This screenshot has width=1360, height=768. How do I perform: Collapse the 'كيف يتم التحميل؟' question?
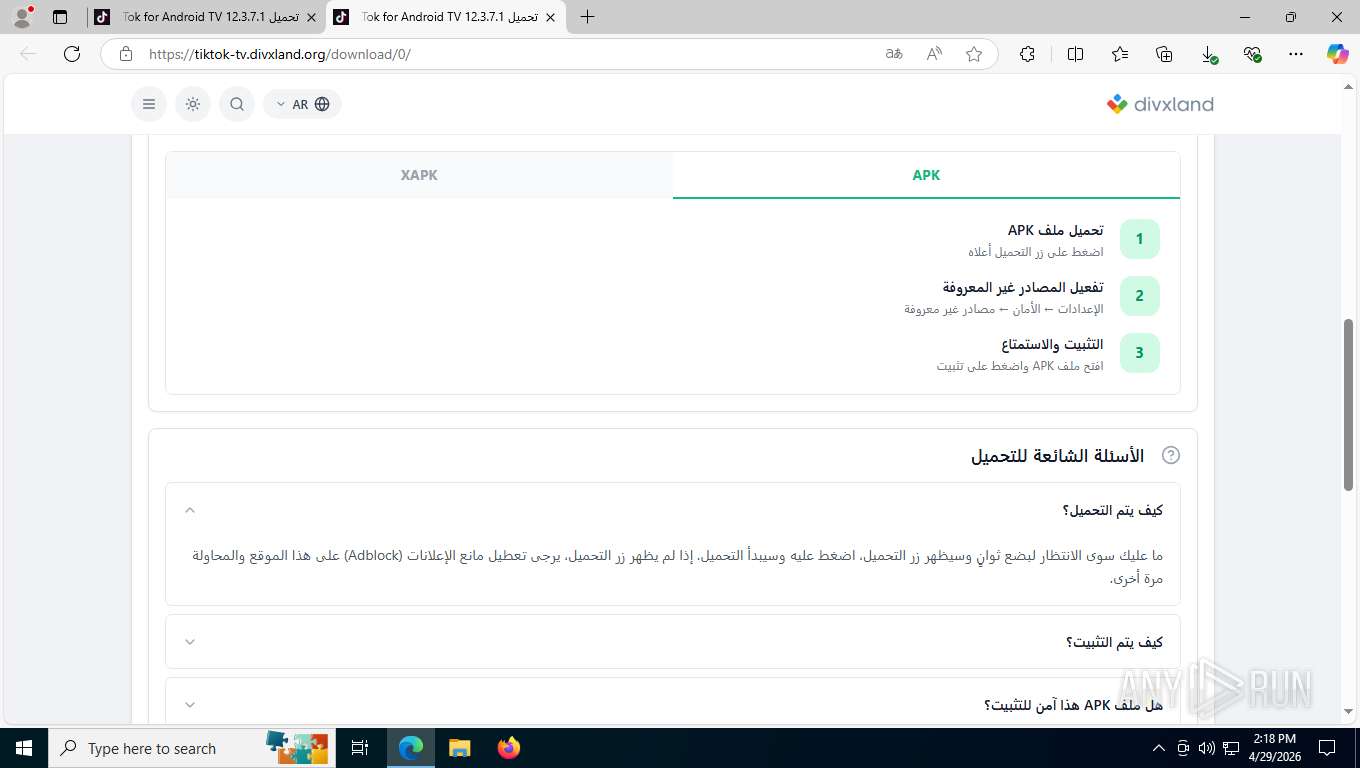point(673,510)
